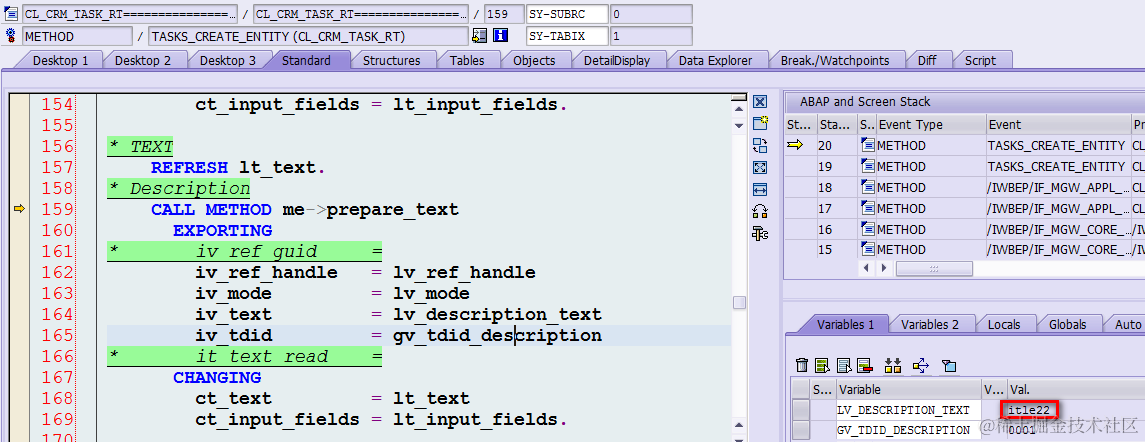The image size is (1145, 442).
Task: Switch to the Desktop 3 tab
Action: point(227,61)
